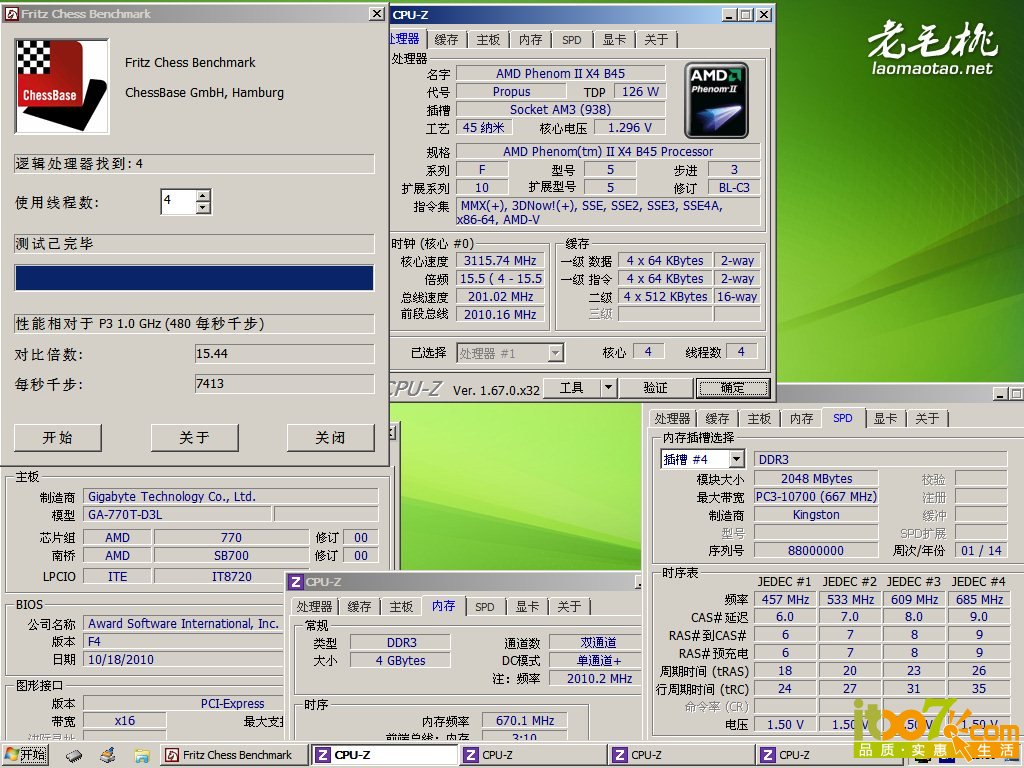Click the AMD Phenom II processor logo

click(x=716, y=100)
